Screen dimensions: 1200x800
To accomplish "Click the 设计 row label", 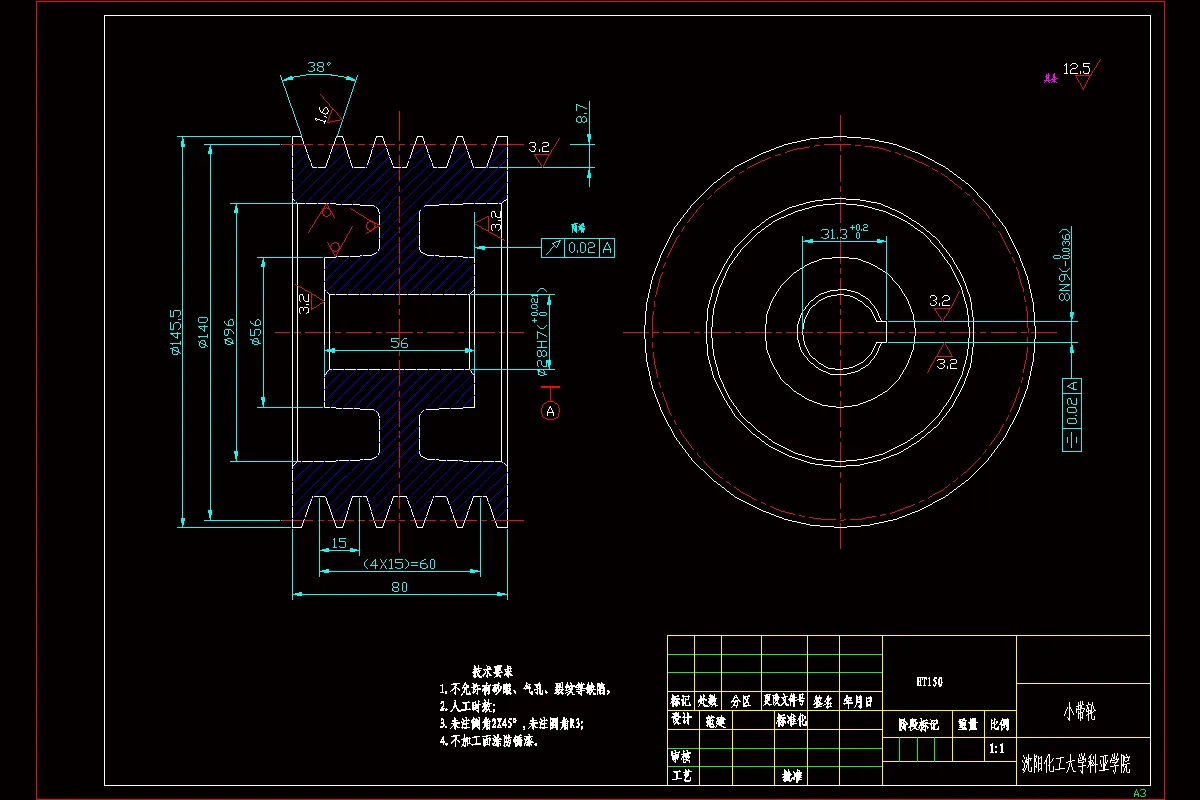I will point(681,719).
